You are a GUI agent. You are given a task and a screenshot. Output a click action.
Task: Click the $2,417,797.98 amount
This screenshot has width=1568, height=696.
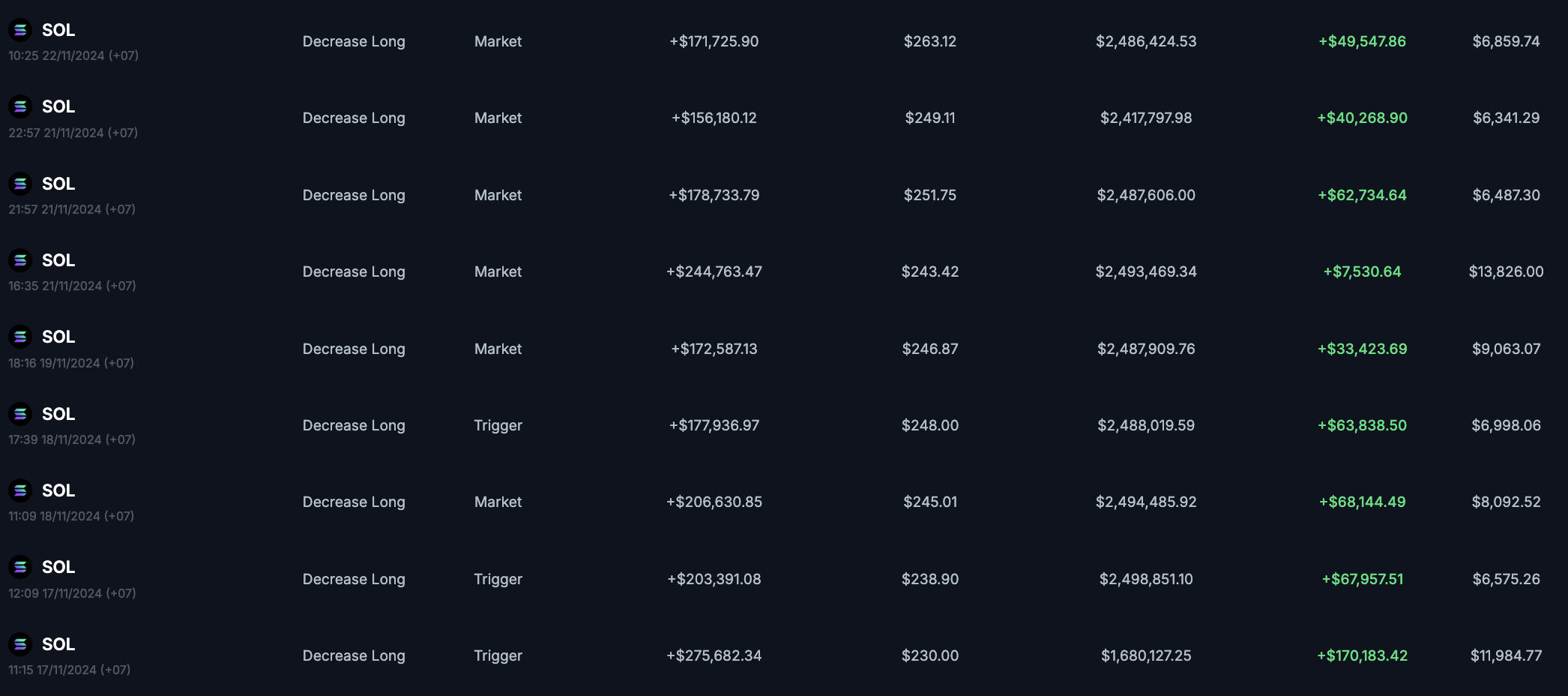[x=1146, y=118]
